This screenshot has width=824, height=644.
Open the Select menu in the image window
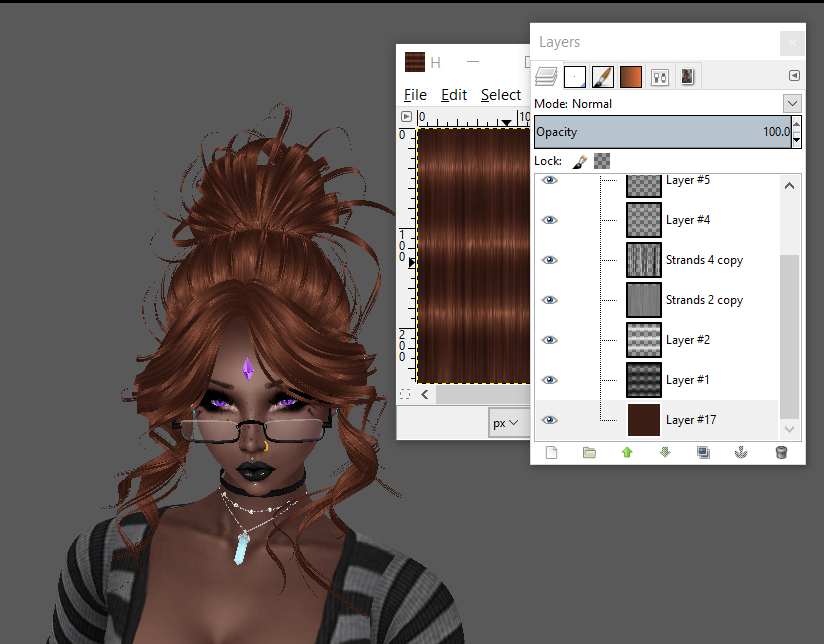point(501,95)
